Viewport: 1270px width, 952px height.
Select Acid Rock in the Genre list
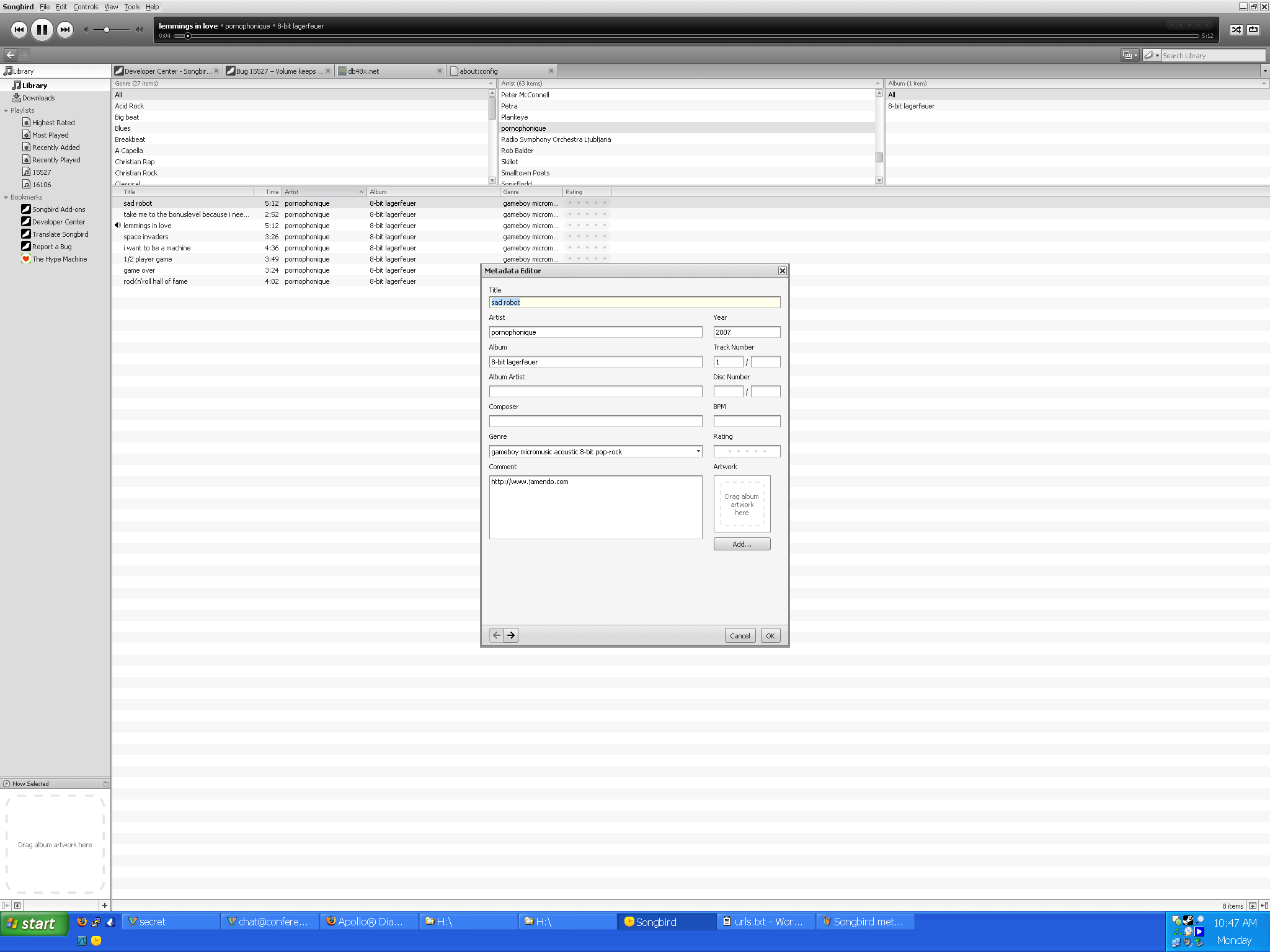(301, 106)
